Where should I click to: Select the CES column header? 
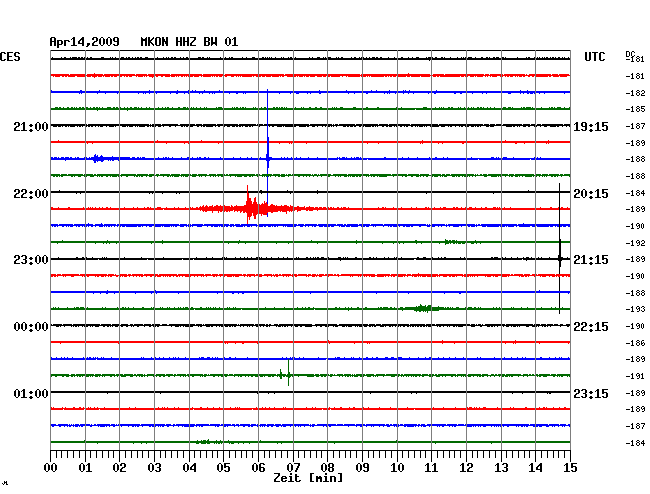10,57
